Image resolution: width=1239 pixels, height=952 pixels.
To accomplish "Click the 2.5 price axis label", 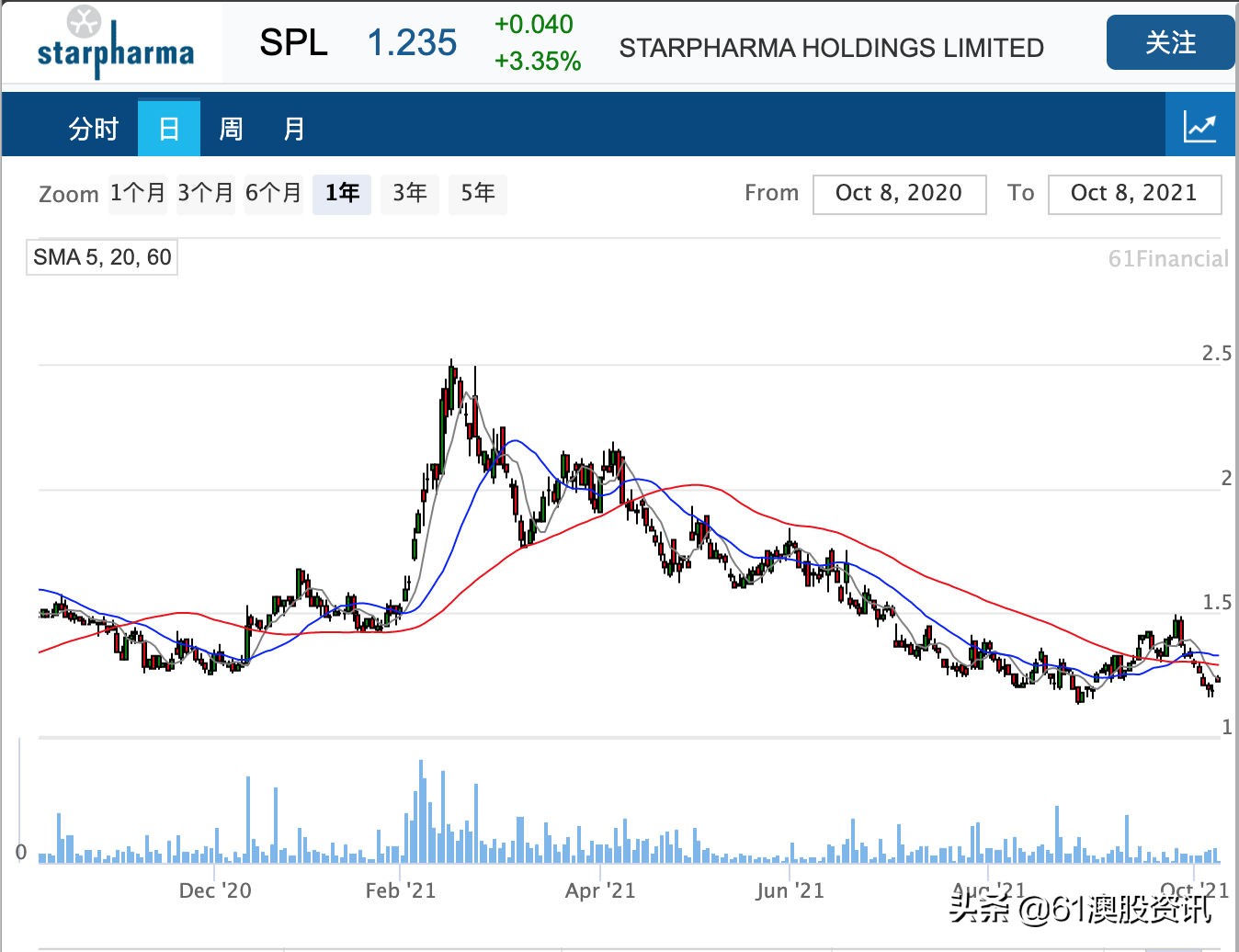I will point(1217,353).
